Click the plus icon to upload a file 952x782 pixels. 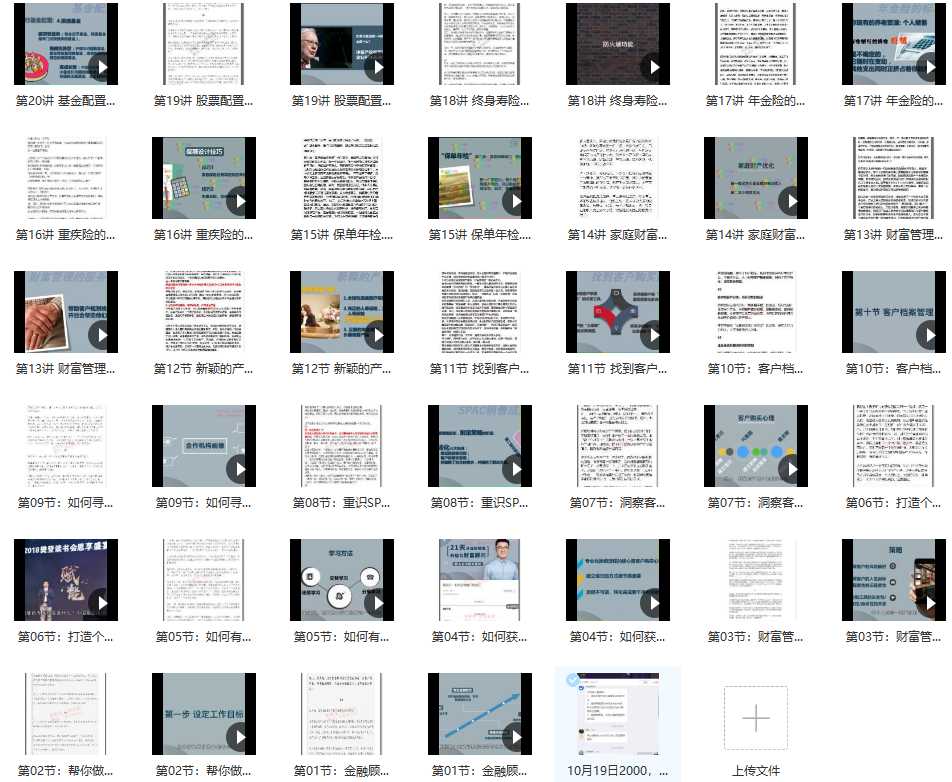click(x=756, y=718)
